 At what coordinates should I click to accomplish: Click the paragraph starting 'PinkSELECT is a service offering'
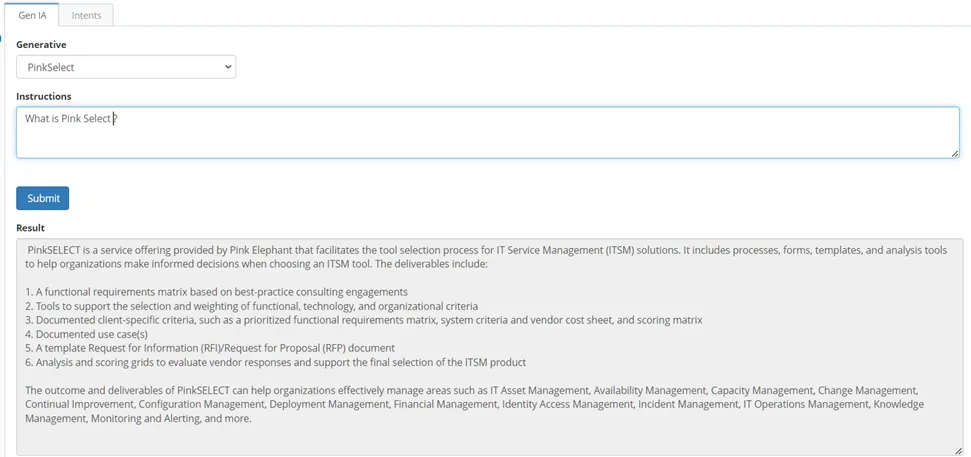487,257
